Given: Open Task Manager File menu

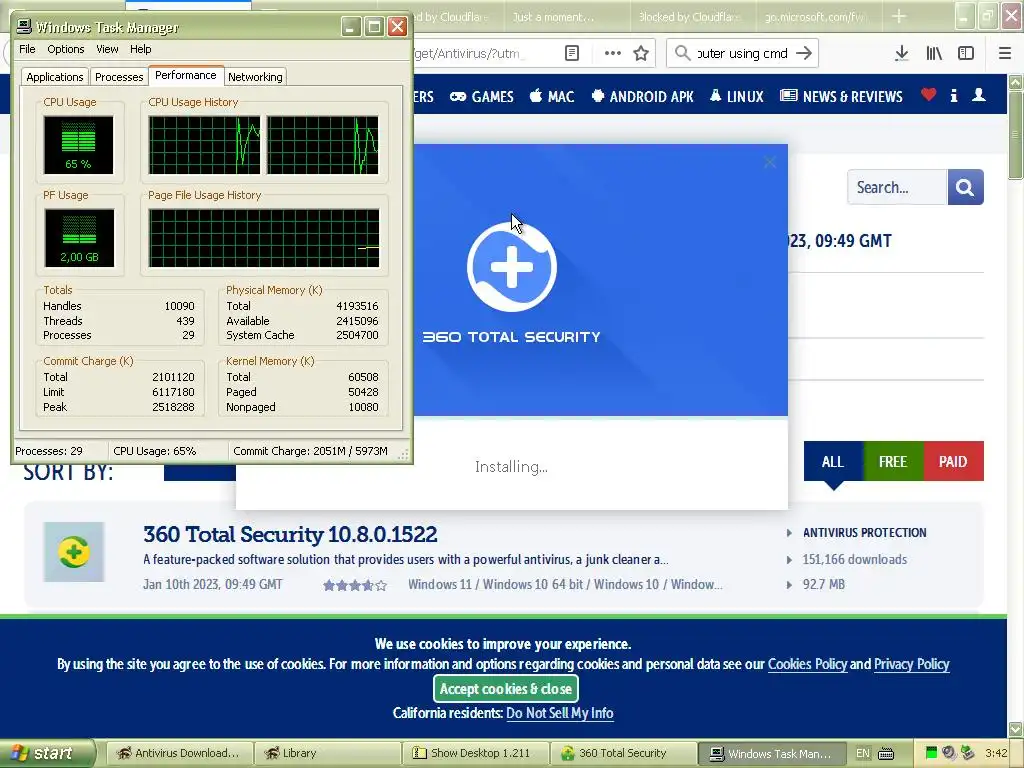Looking at the screenshot, I should [x=27, y=49].
